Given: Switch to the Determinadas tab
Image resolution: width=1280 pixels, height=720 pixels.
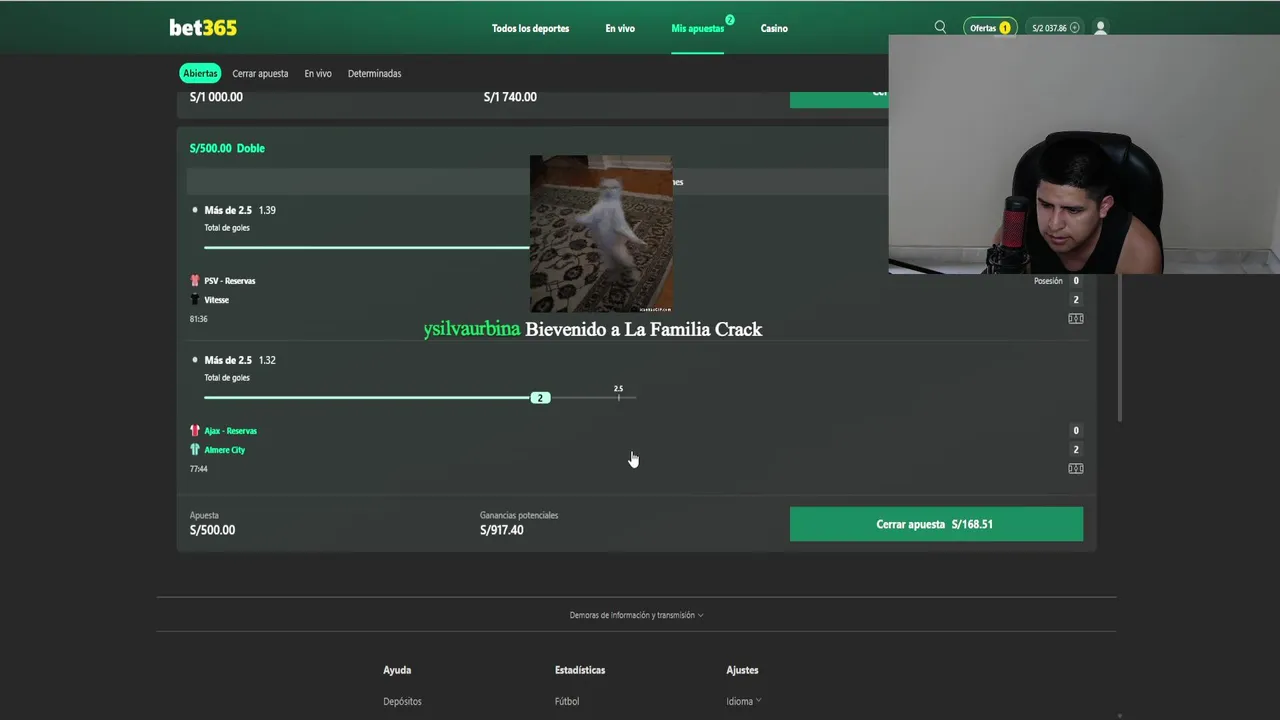Looking at the screenshot, I should pos(374,73).
